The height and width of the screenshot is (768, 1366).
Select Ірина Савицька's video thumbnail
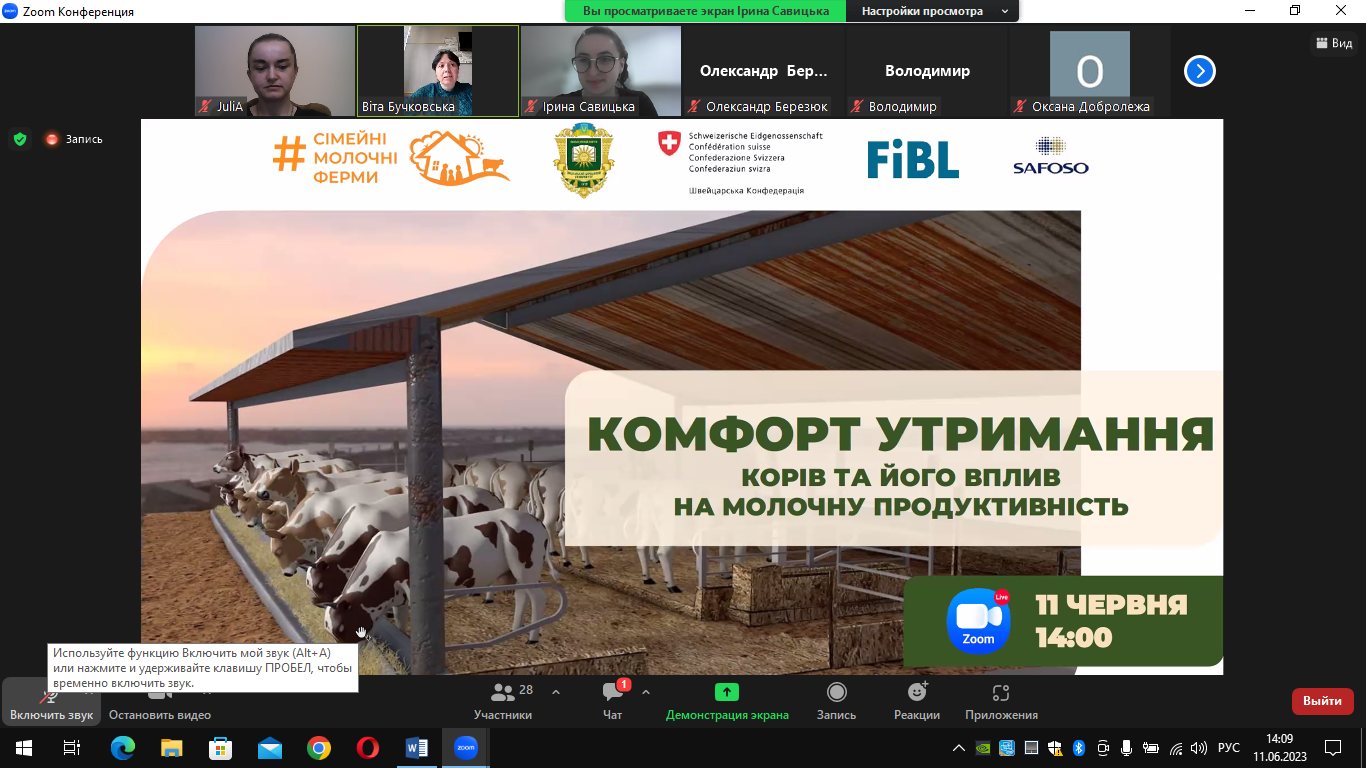pyautogui.click(x=601, y=70)
